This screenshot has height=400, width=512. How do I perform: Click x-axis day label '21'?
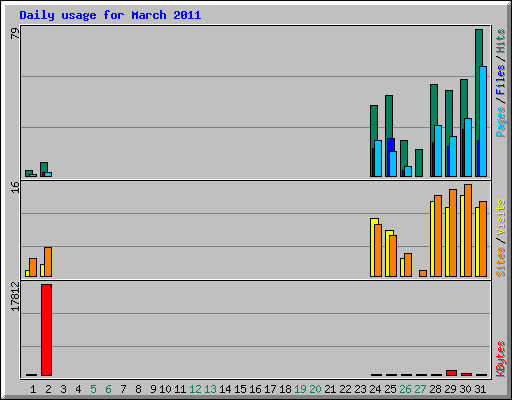[330, 389]
